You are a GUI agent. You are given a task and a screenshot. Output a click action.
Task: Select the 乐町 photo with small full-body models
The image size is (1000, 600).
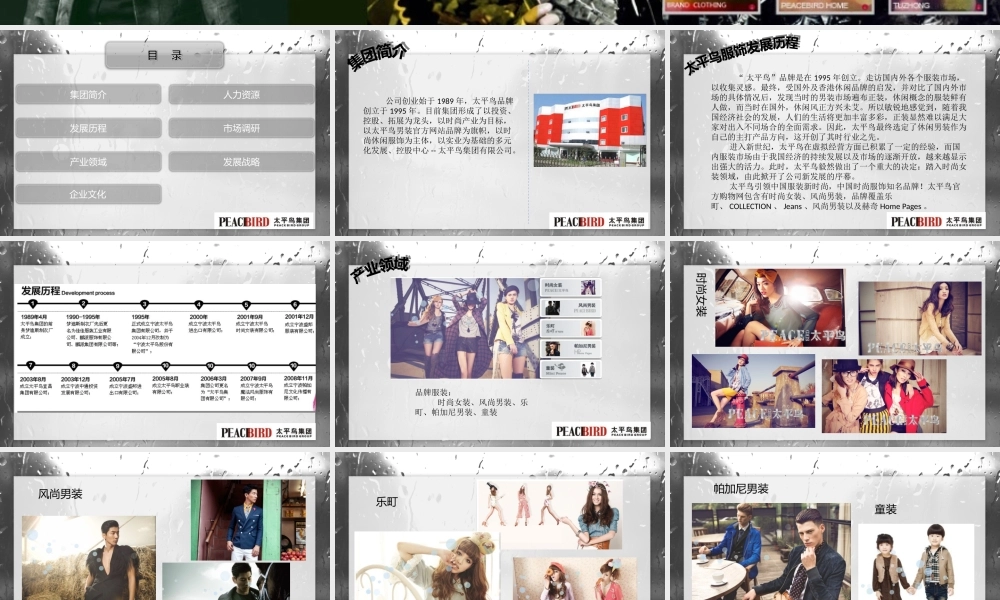(550, 515)
